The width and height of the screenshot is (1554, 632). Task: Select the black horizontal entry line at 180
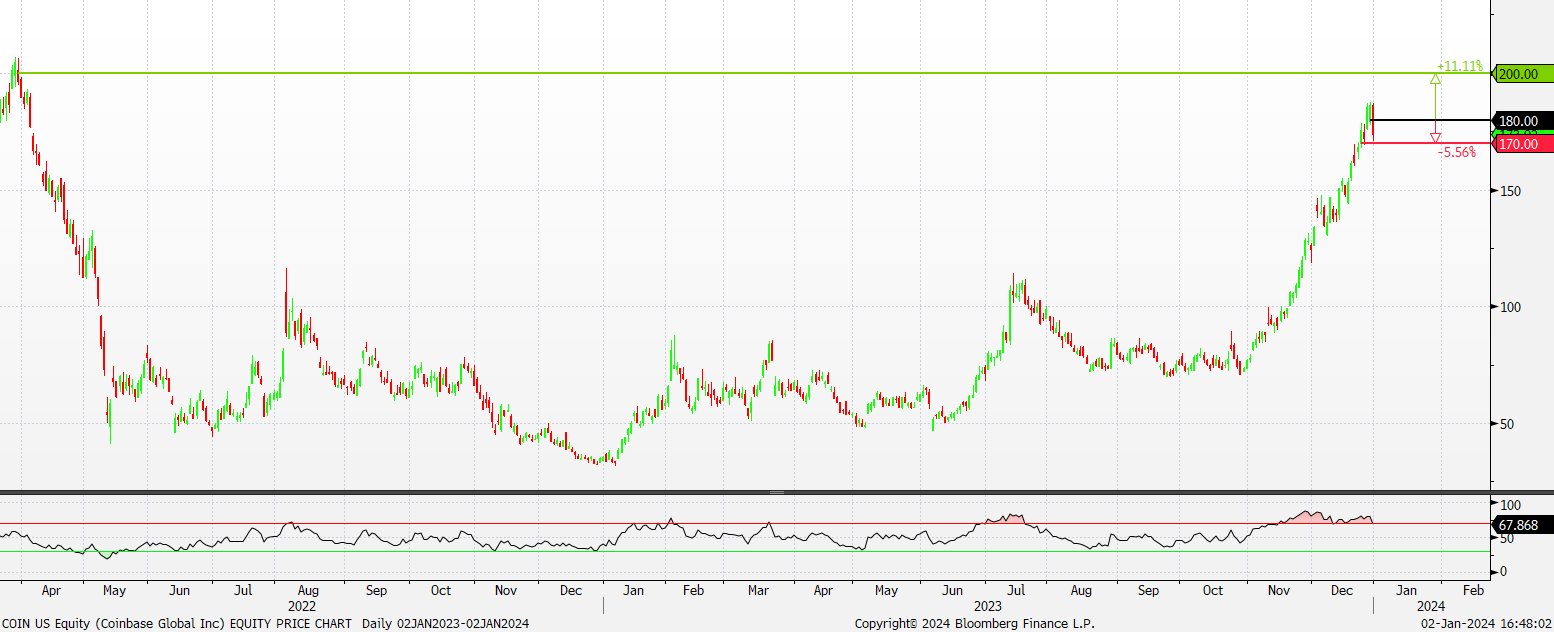(x=1420, y=120)
